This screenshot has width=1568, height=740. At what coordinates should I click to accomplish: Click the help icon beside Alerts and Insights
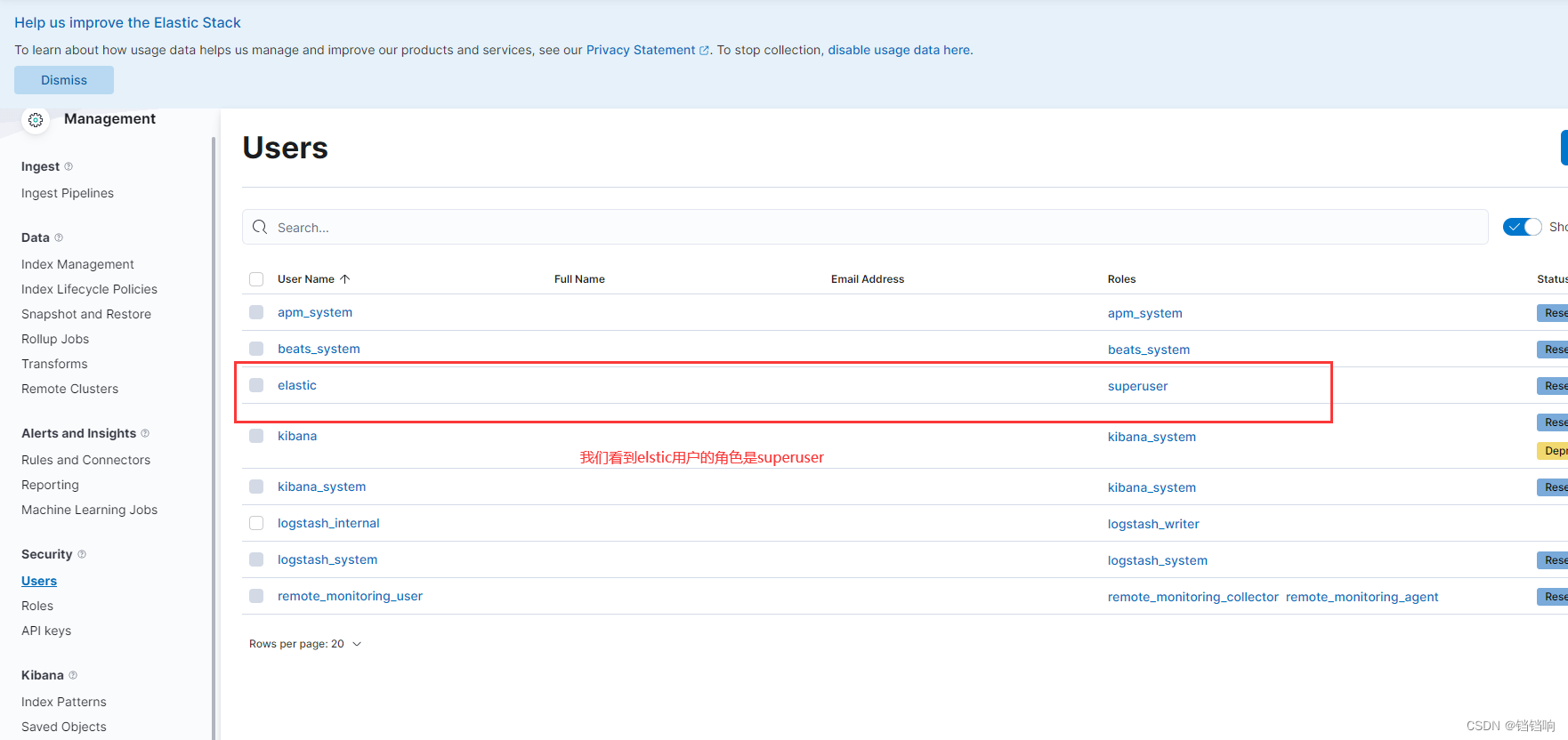click(145, 433)
